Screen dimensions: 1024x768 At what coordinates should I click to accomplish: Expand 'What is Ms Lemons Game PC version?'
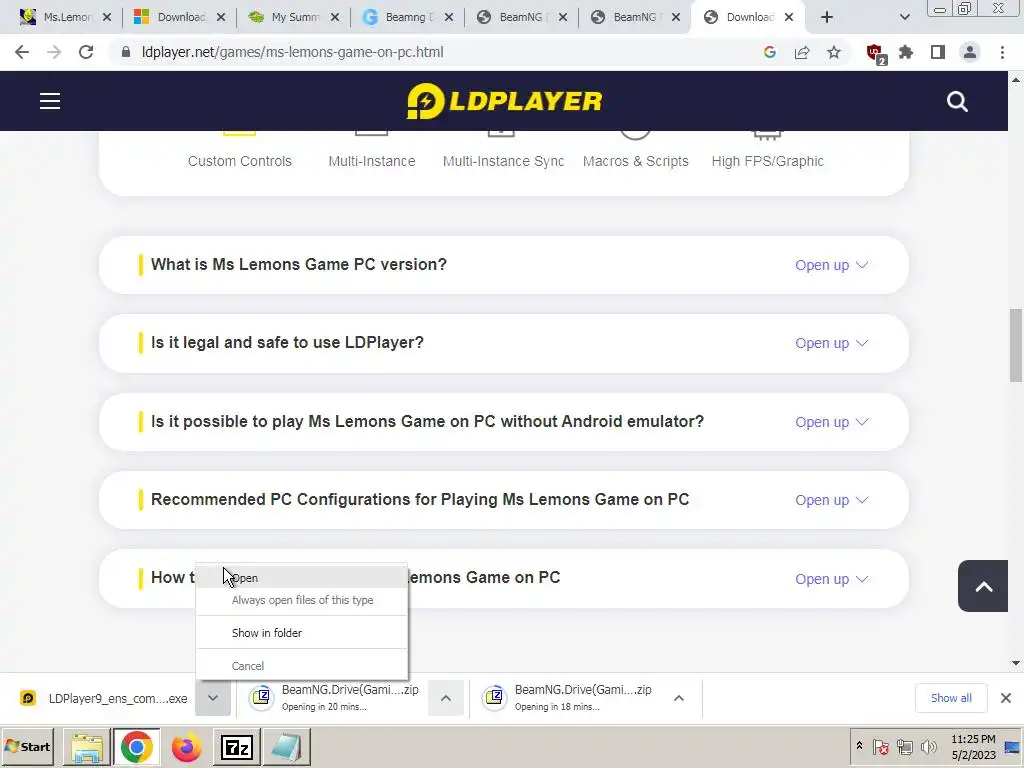(x=831, y=265)
